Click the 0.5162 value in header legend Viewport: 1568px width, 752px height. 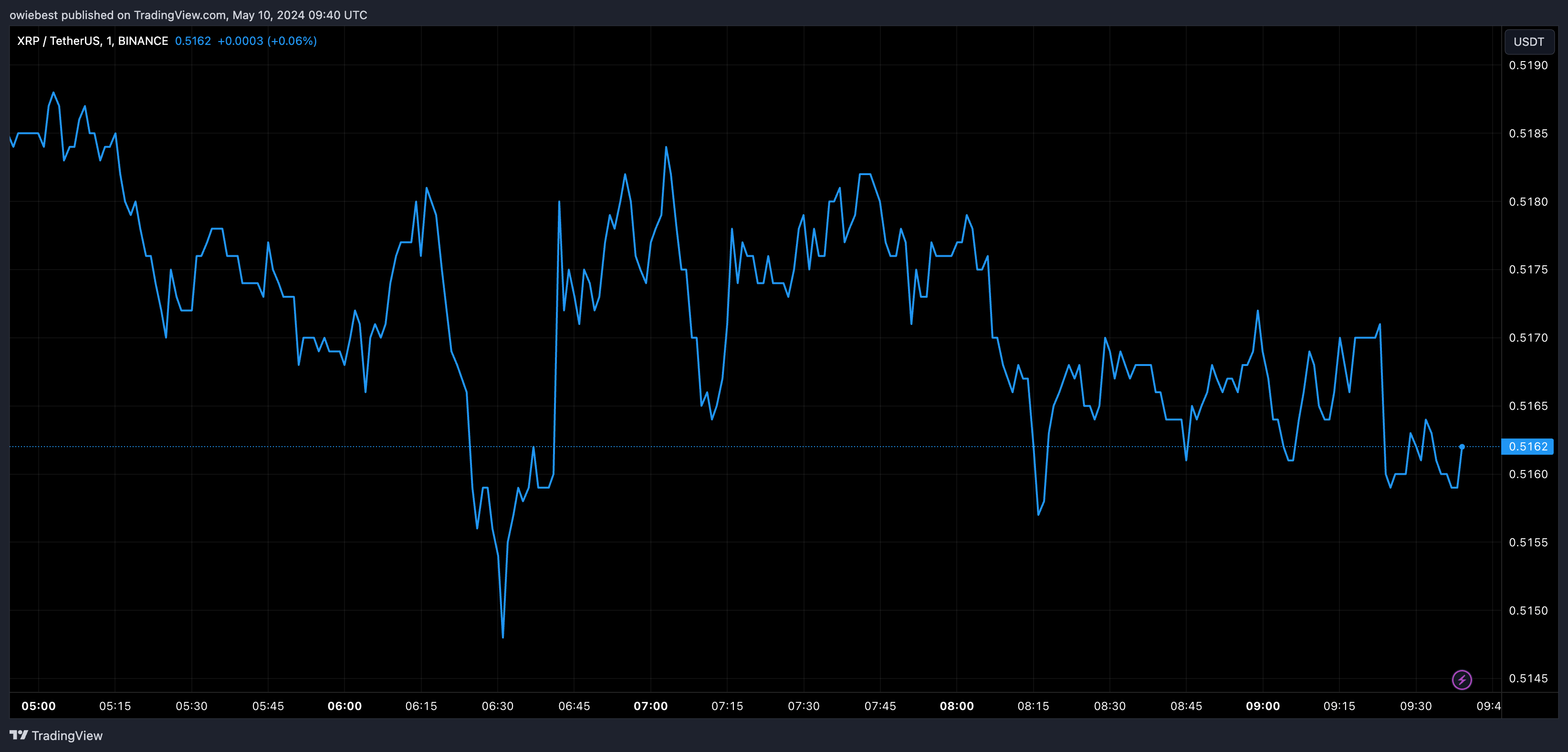(x=193, y=41)
